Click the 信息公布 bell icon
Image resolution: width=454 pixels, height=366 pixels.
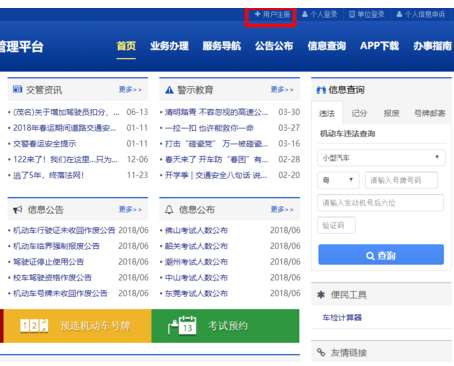coord(169,209)
